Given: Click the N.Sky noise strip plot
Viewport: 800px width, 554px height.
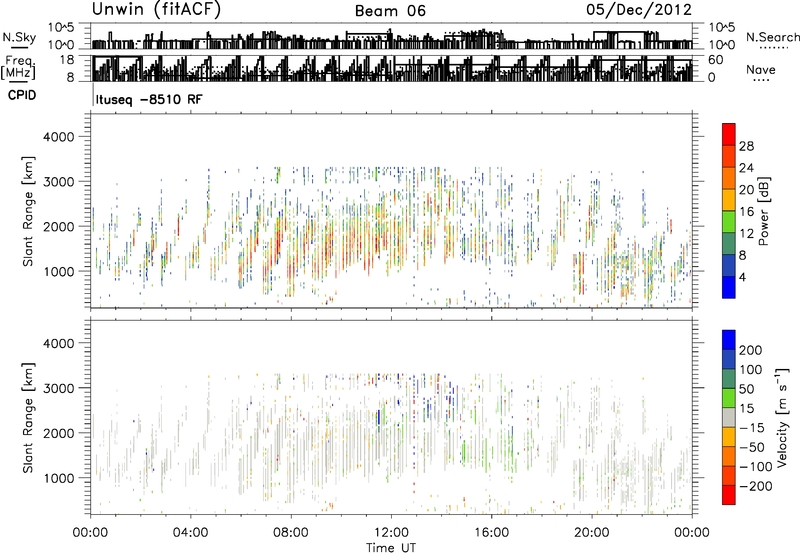Looking at the screenshot, I should point(391,36).
